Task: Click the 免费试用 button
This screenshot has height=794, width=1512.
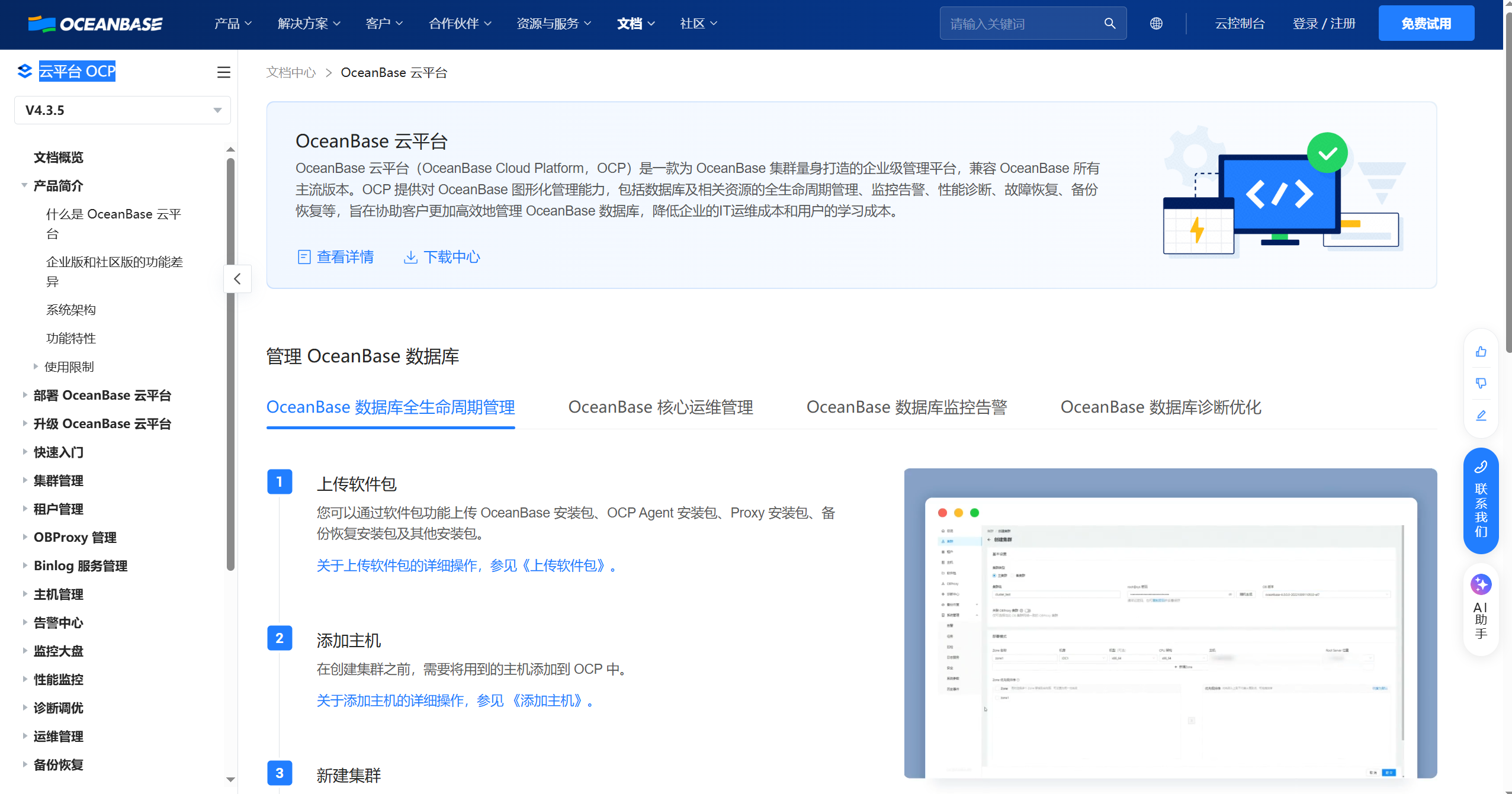Action: pyautogui.click(x=1426, y=23)
